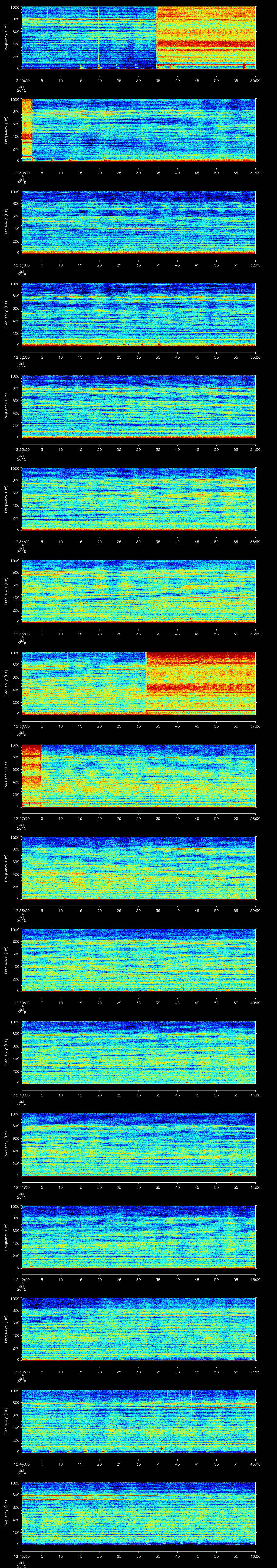Screen dimensions: 277x1568
Task: Select the spectrogram panel starting at 12:45:00
Action: [139, 1514]
